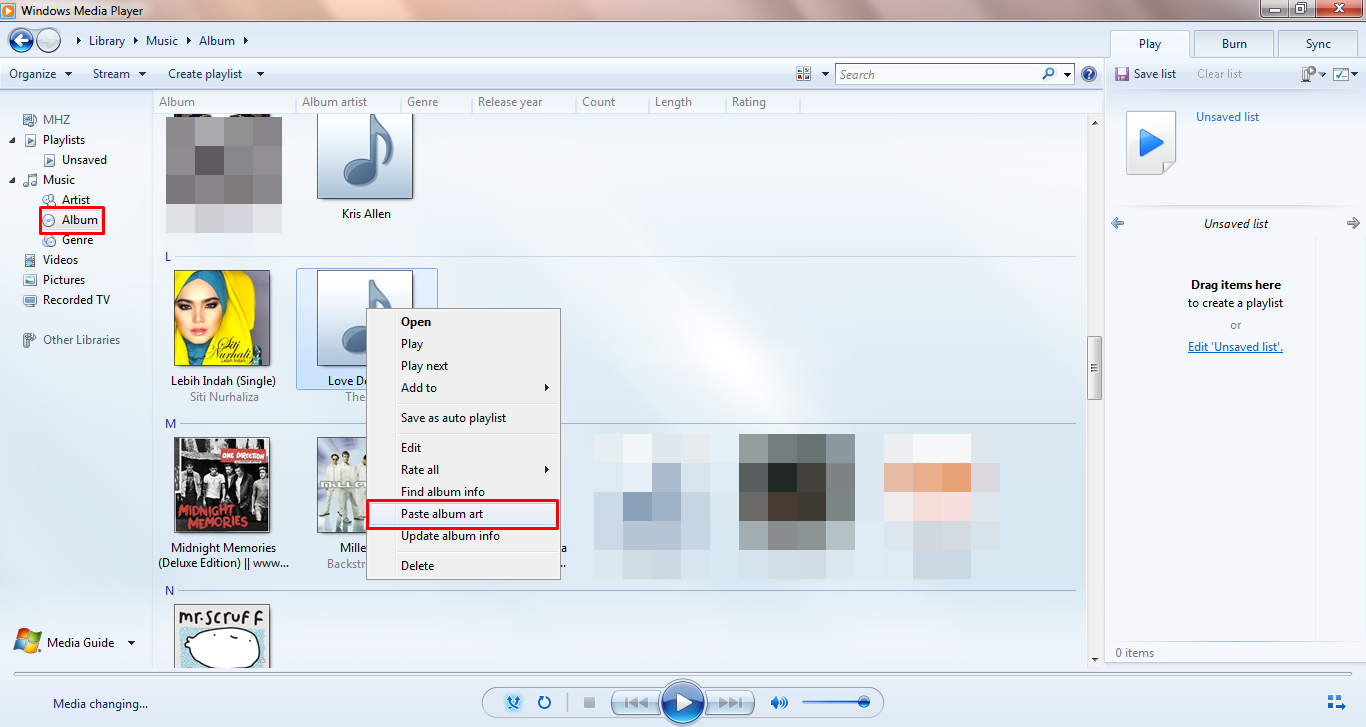Click the Clear list button
The image size is (1366, 727).
[x=1219, y=74]
